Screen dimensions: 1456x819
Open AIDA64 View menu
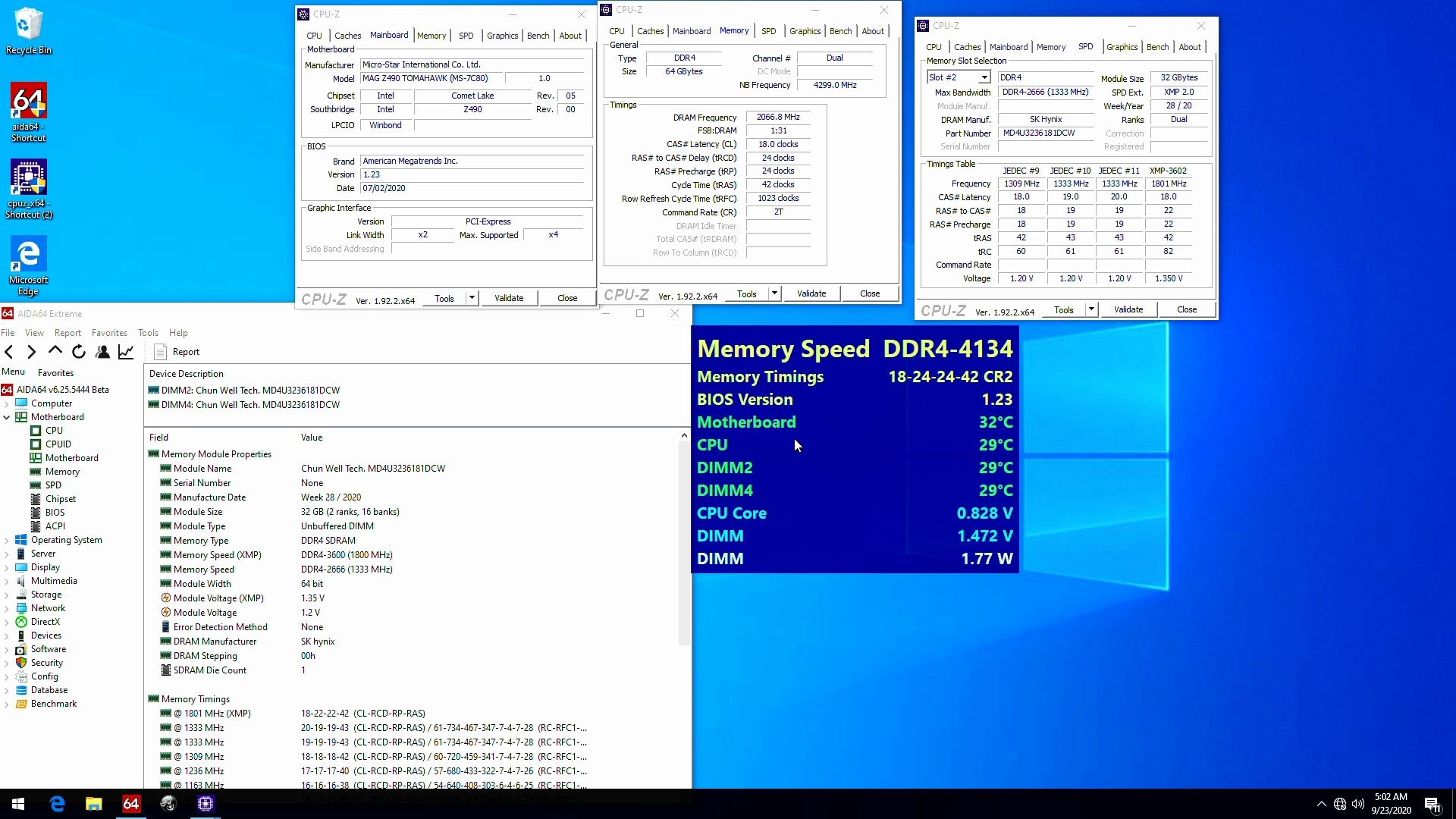pyautogui.click(x=34, y=333)
